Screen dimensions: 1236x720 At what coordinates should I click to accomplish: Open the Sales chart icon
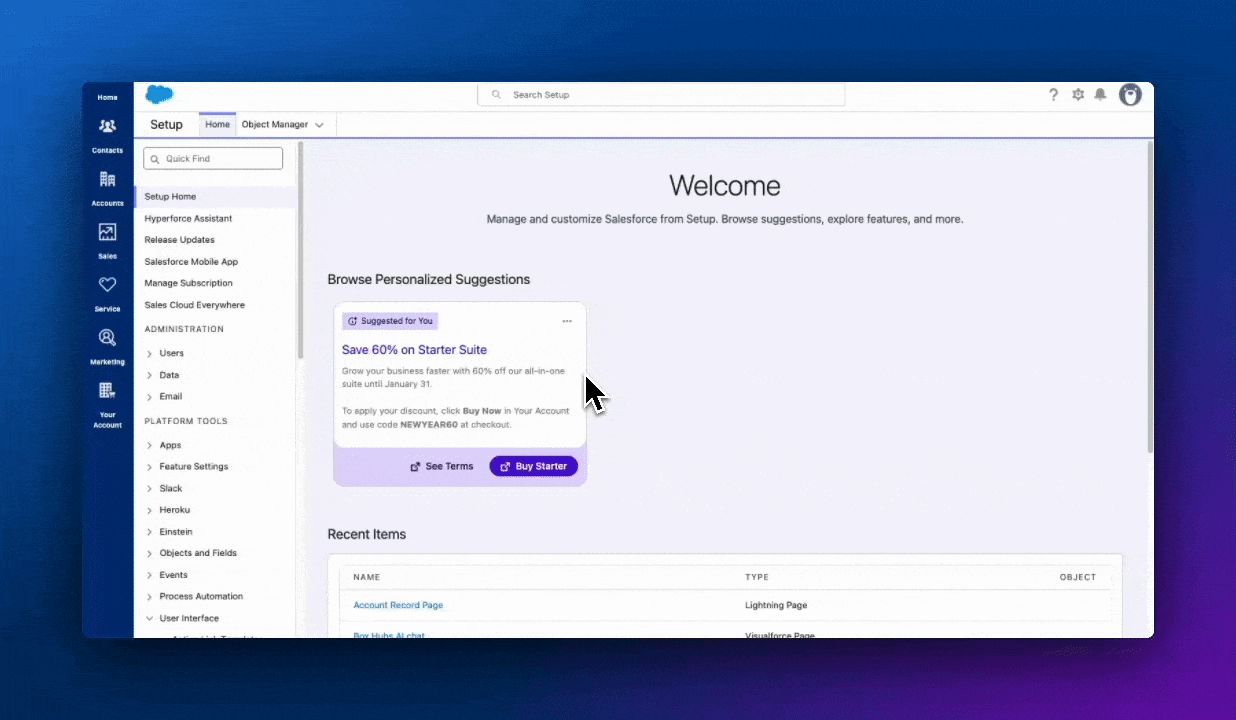point(107,232)
